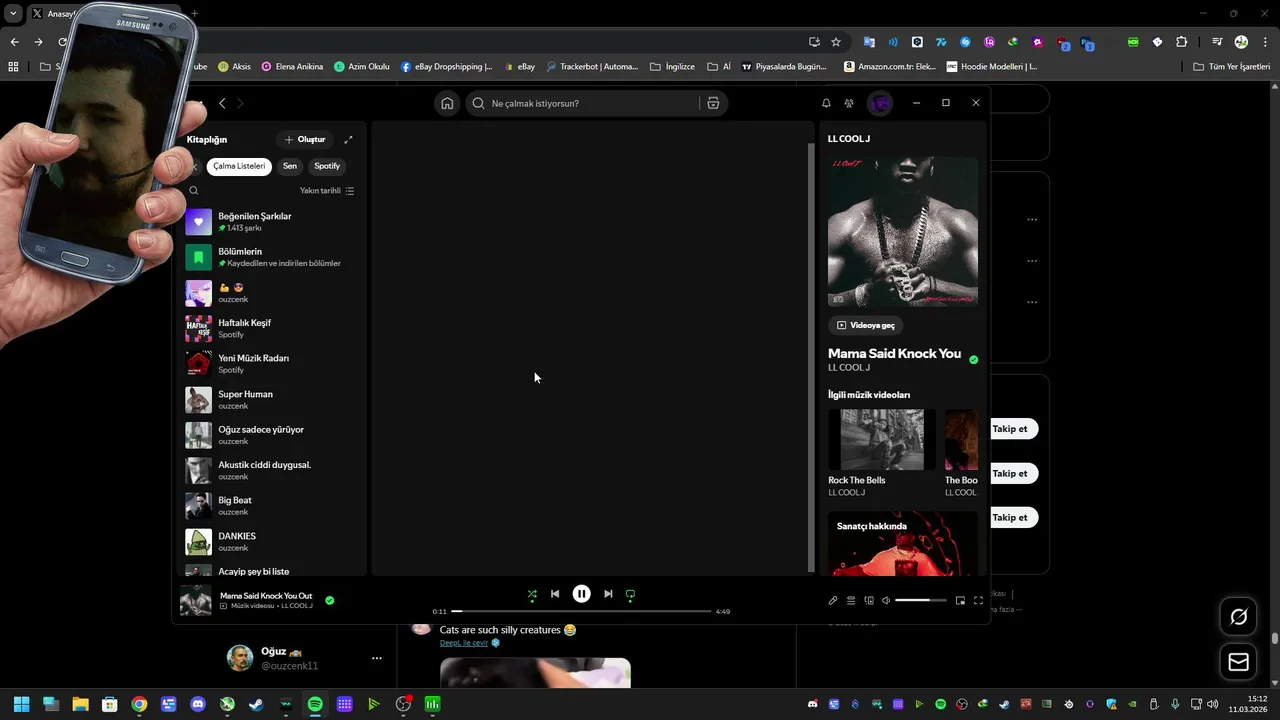
Task: Open Spotify notifications bell
Action: pos(826,103)
